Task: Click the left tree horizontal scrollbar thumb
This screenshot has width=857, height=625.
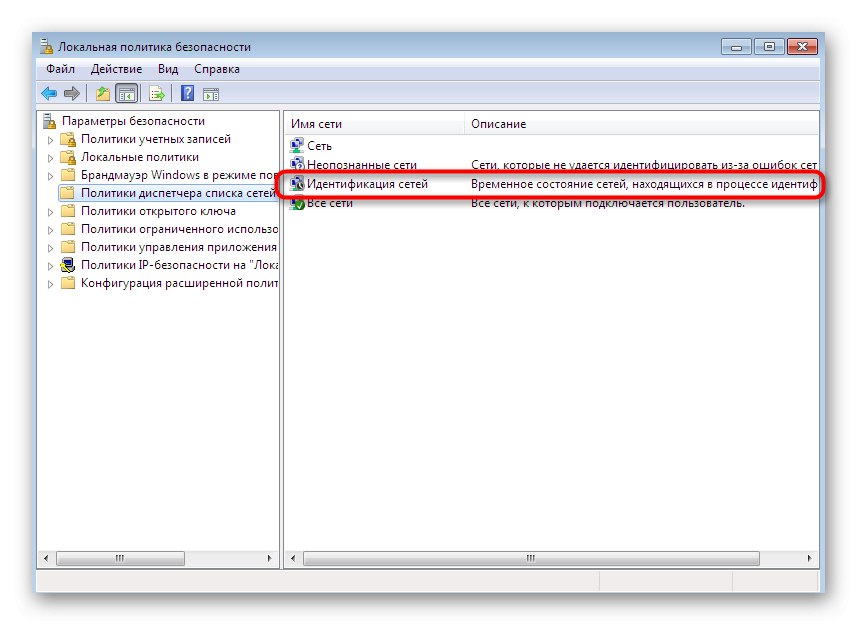Action: [120, 558]
